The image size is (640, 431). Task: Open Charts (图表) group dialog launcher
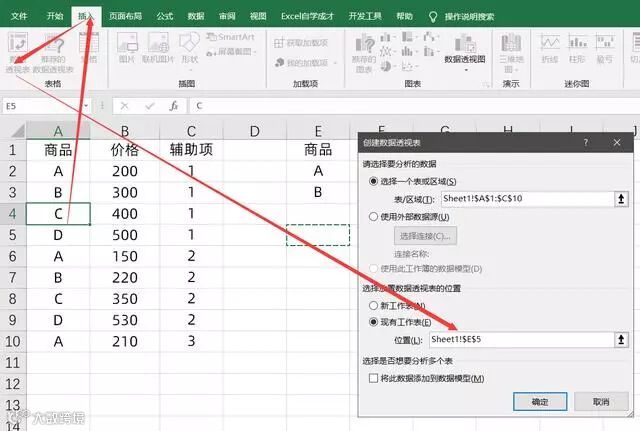click(x=486, y=84)
